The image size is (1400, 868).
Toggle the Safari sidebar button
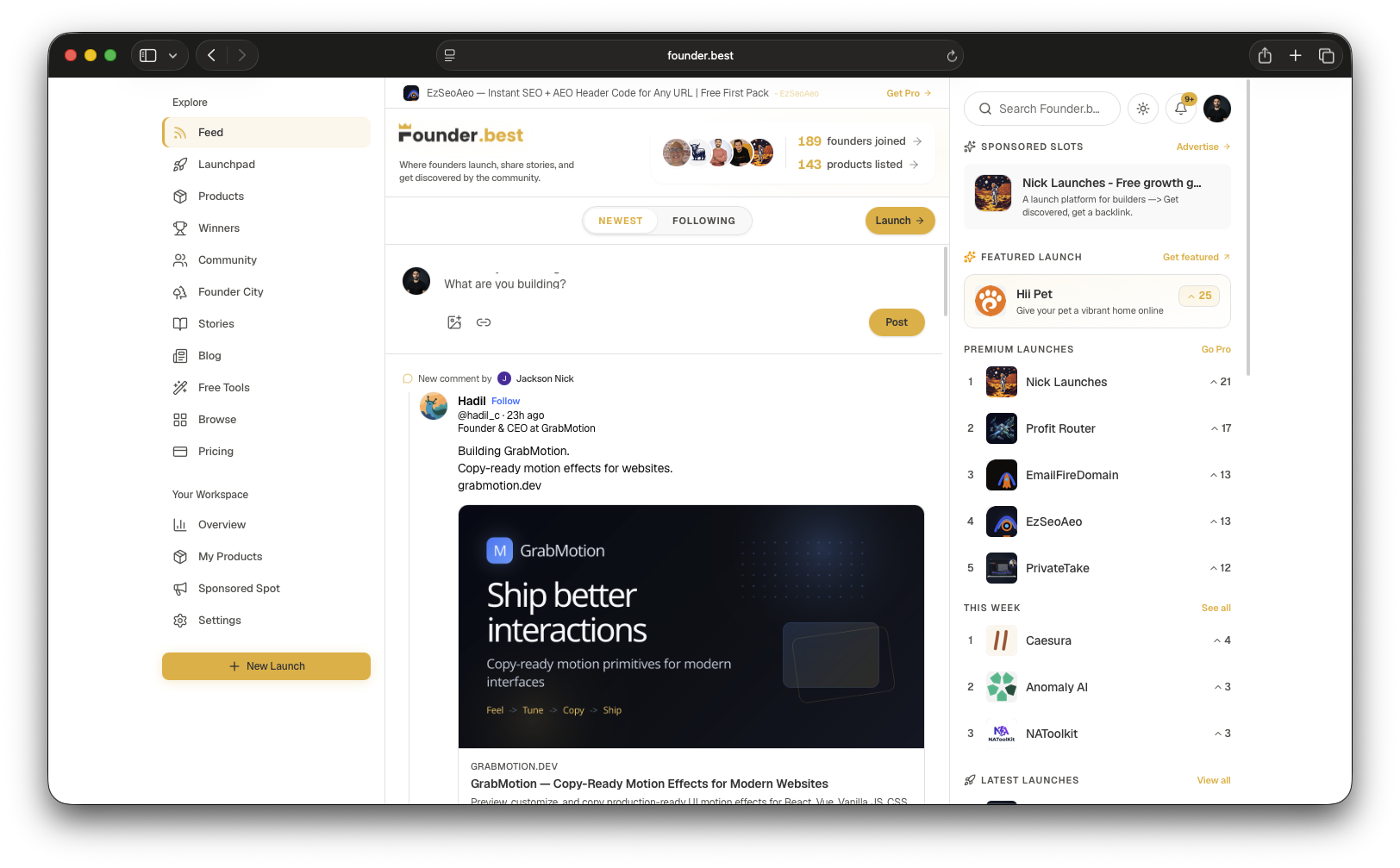click(148, 55)
